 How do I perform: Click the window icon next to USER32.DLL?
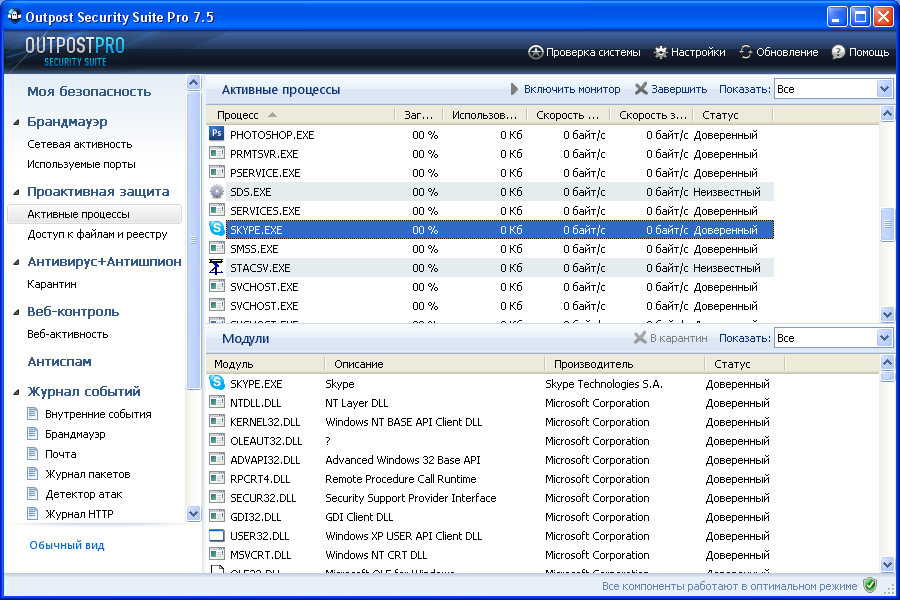click(x=217, y=536)
